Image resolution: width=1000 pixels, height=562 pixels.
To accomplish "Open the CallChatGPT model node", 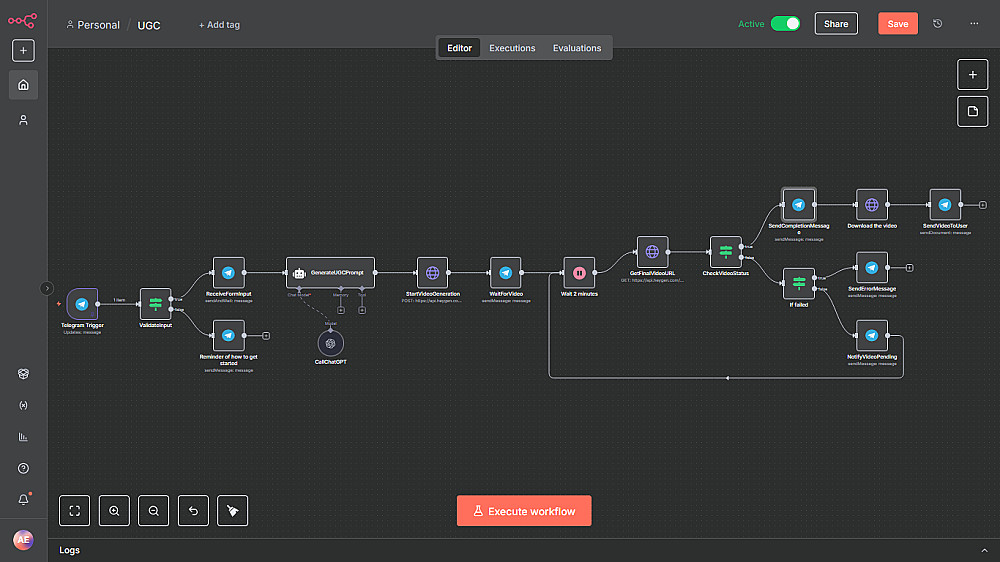I will coord(330,343).
